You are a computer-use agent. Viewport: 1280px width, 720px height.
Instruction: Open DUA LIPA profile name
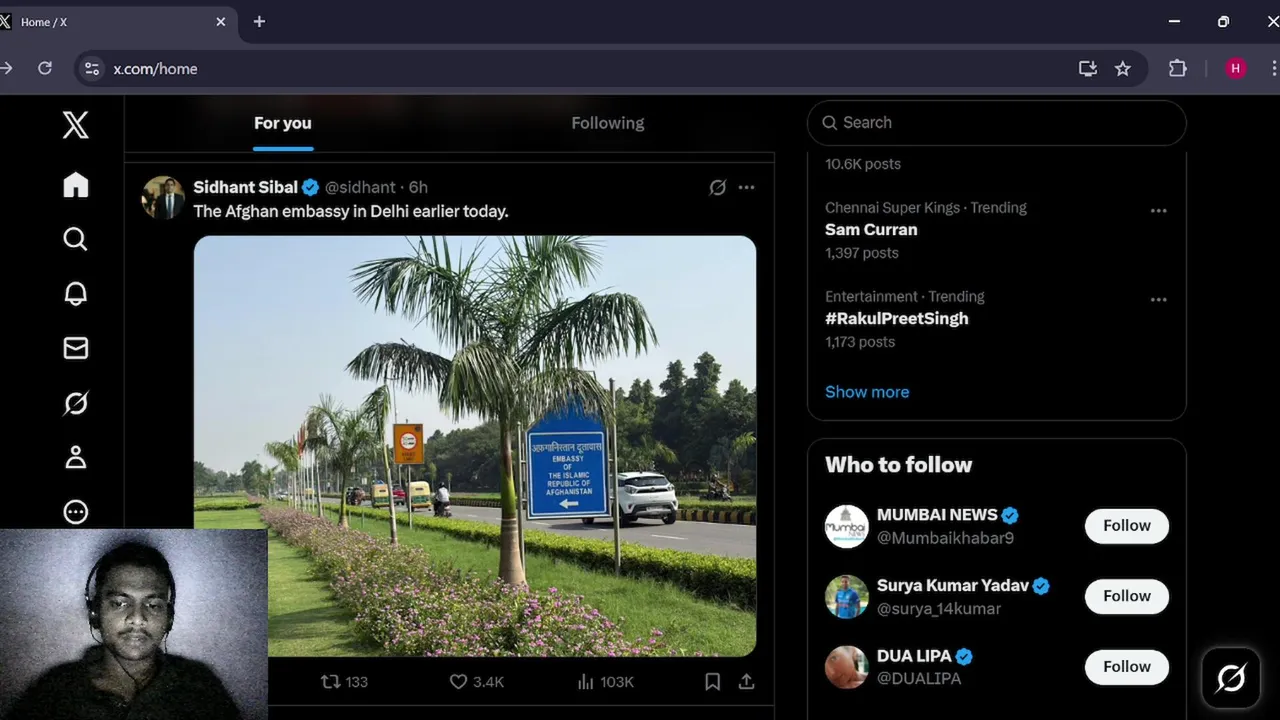914,657
